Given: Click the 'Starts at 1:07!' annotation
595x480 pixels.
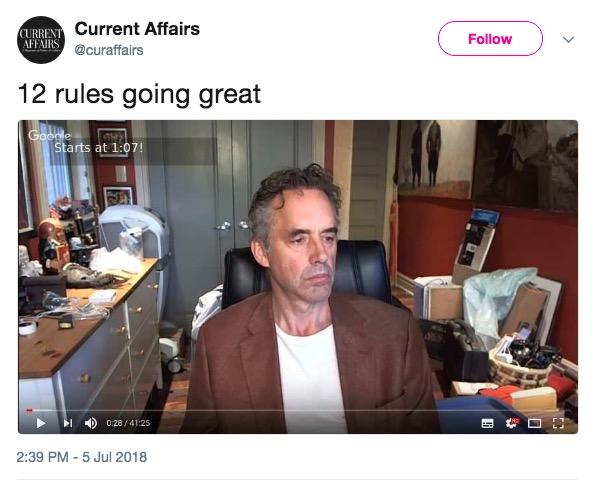Looking at the screenshot, I should point(99,148).
